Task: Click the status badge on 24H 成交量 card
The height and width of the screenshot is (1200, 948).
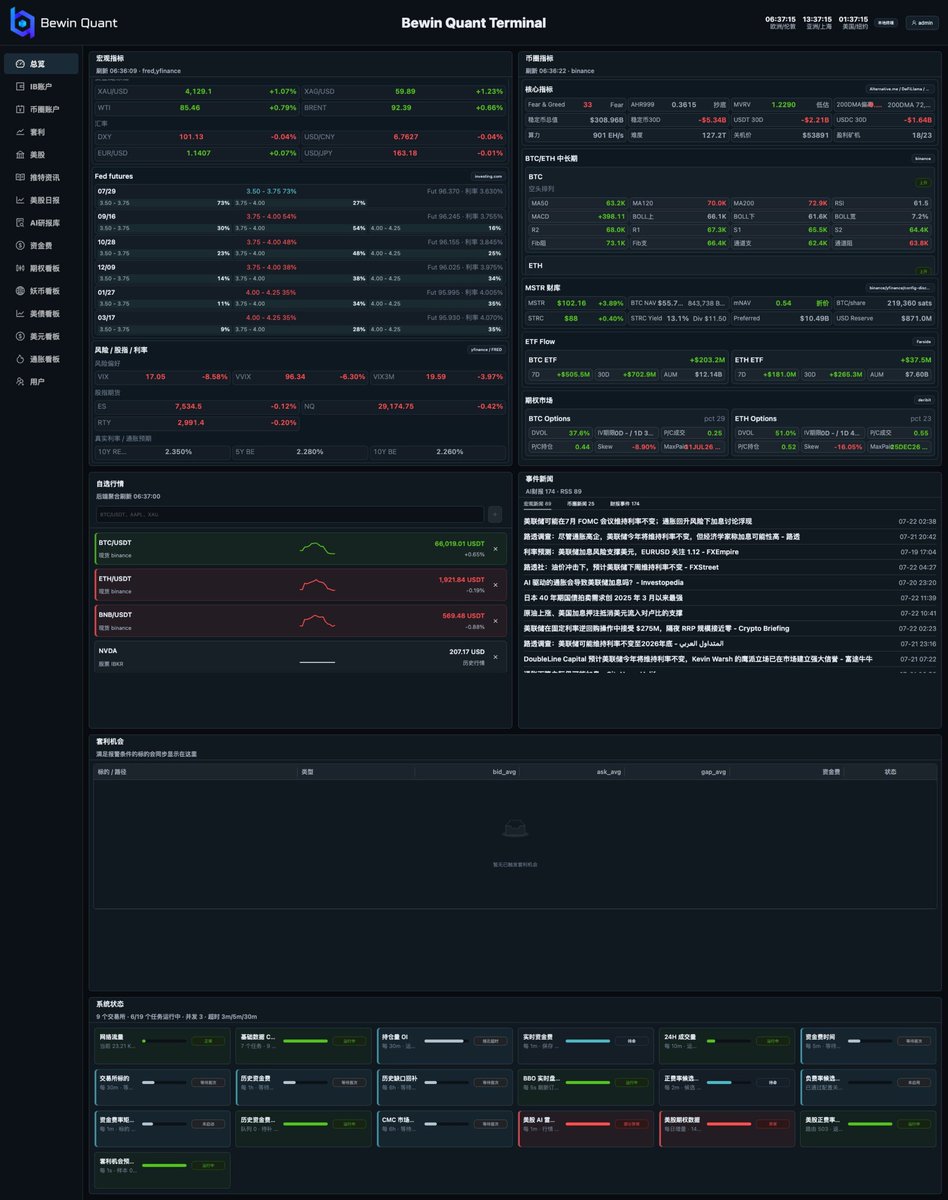Action: [772, 1041]
